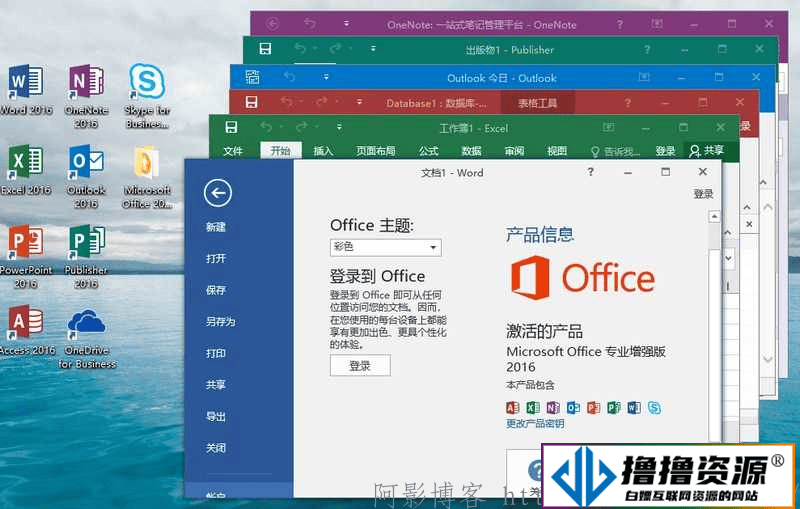
Task: Click the 表格工具 tab in Access
Action: 538,104
